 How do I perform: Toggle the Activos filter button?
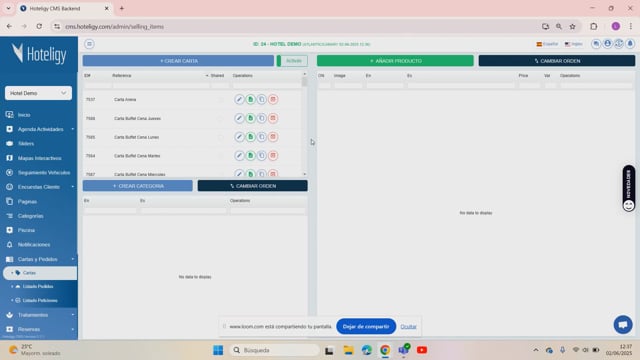(292, 61)
